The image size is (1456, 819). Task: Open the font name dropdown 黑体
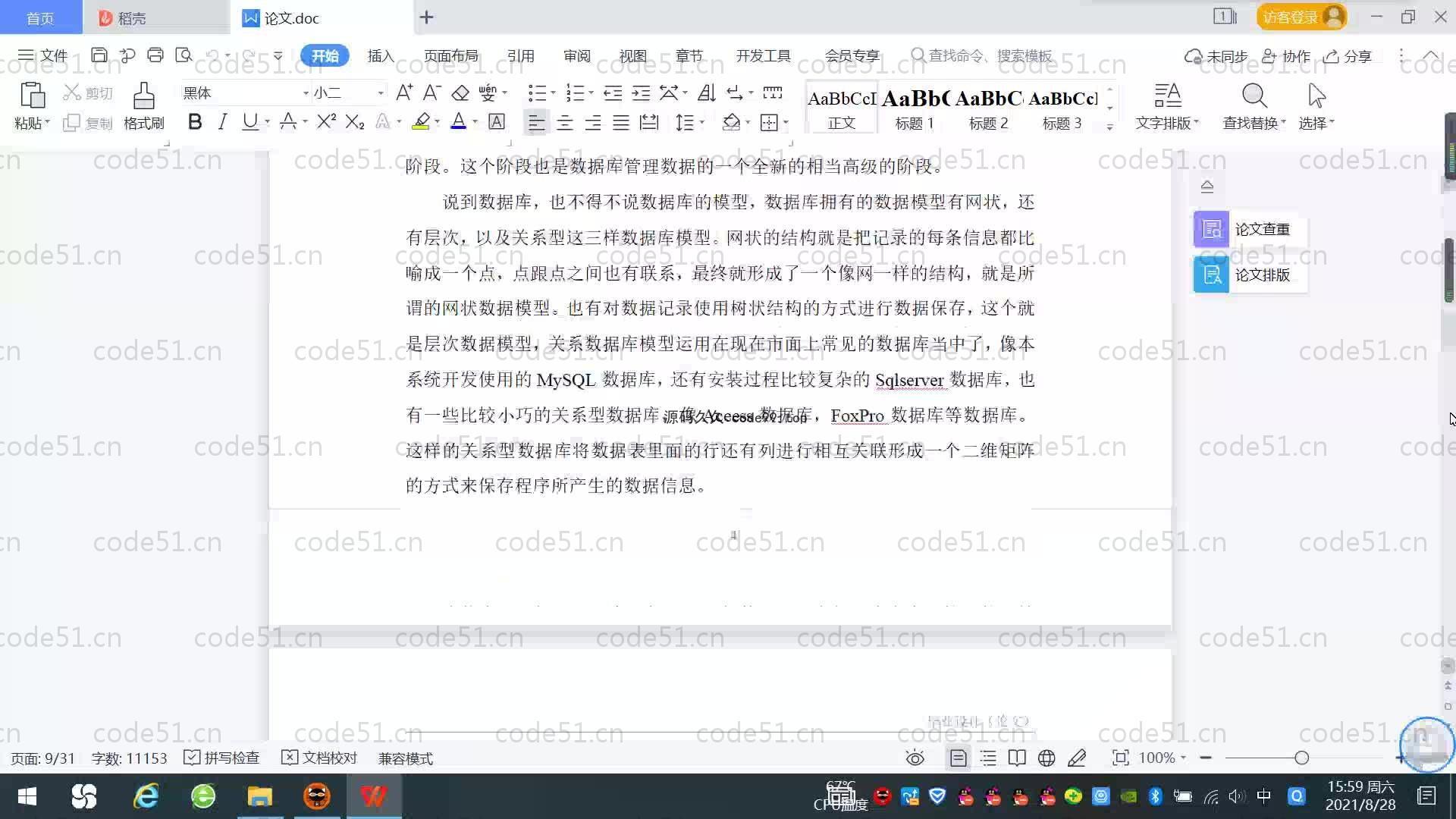306,93
